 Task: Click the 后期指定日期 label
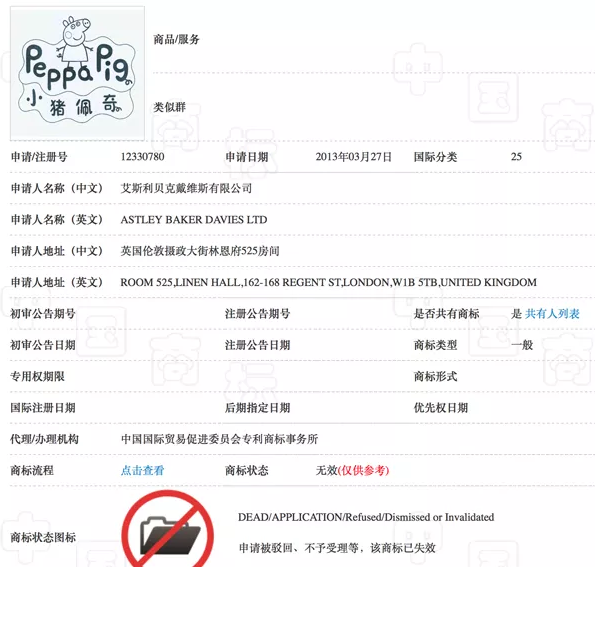pyautogui.click(x=258, y=408)
